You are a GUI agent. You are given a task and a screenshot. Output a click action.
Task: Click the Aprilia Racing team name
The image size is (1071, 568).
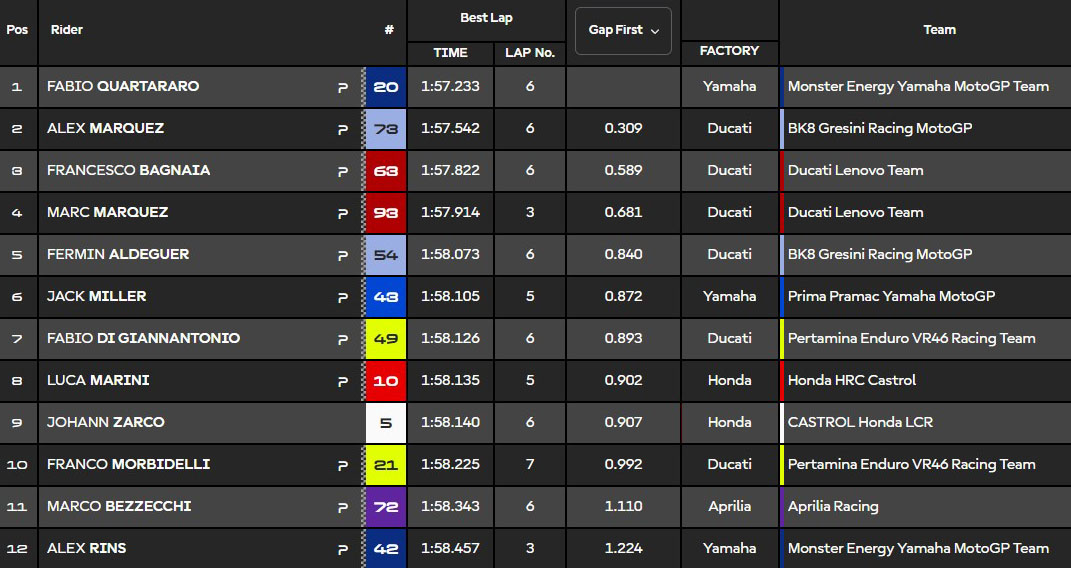pos(833,507)
